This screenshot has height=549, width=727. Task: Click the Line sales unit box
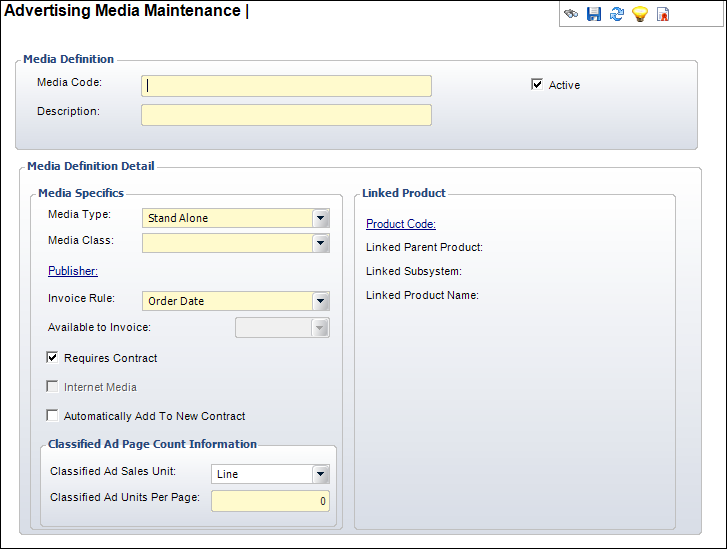[x=260, y=474]
